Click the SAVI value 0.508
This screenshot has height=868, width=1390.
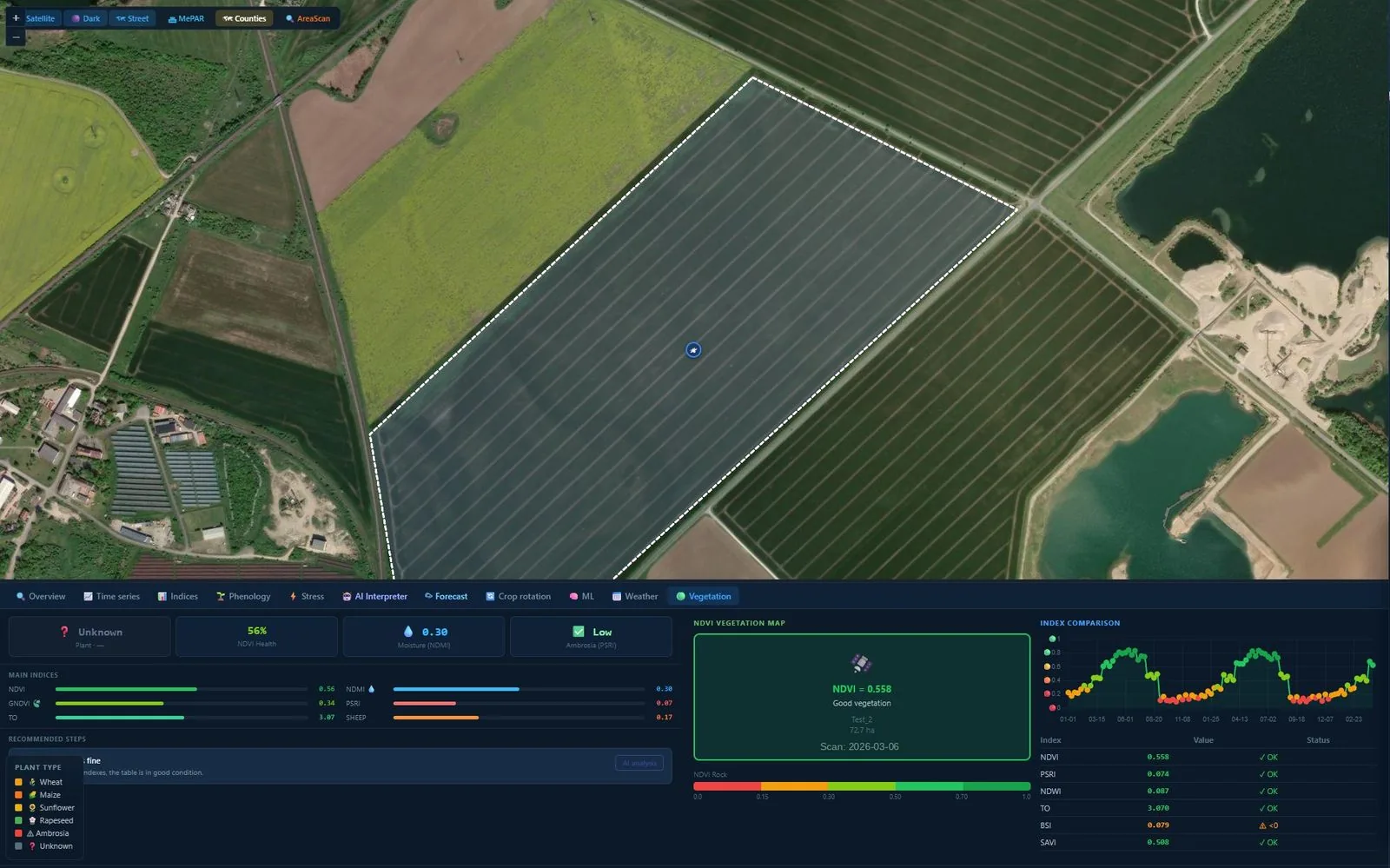click(x=1157, y=842)
